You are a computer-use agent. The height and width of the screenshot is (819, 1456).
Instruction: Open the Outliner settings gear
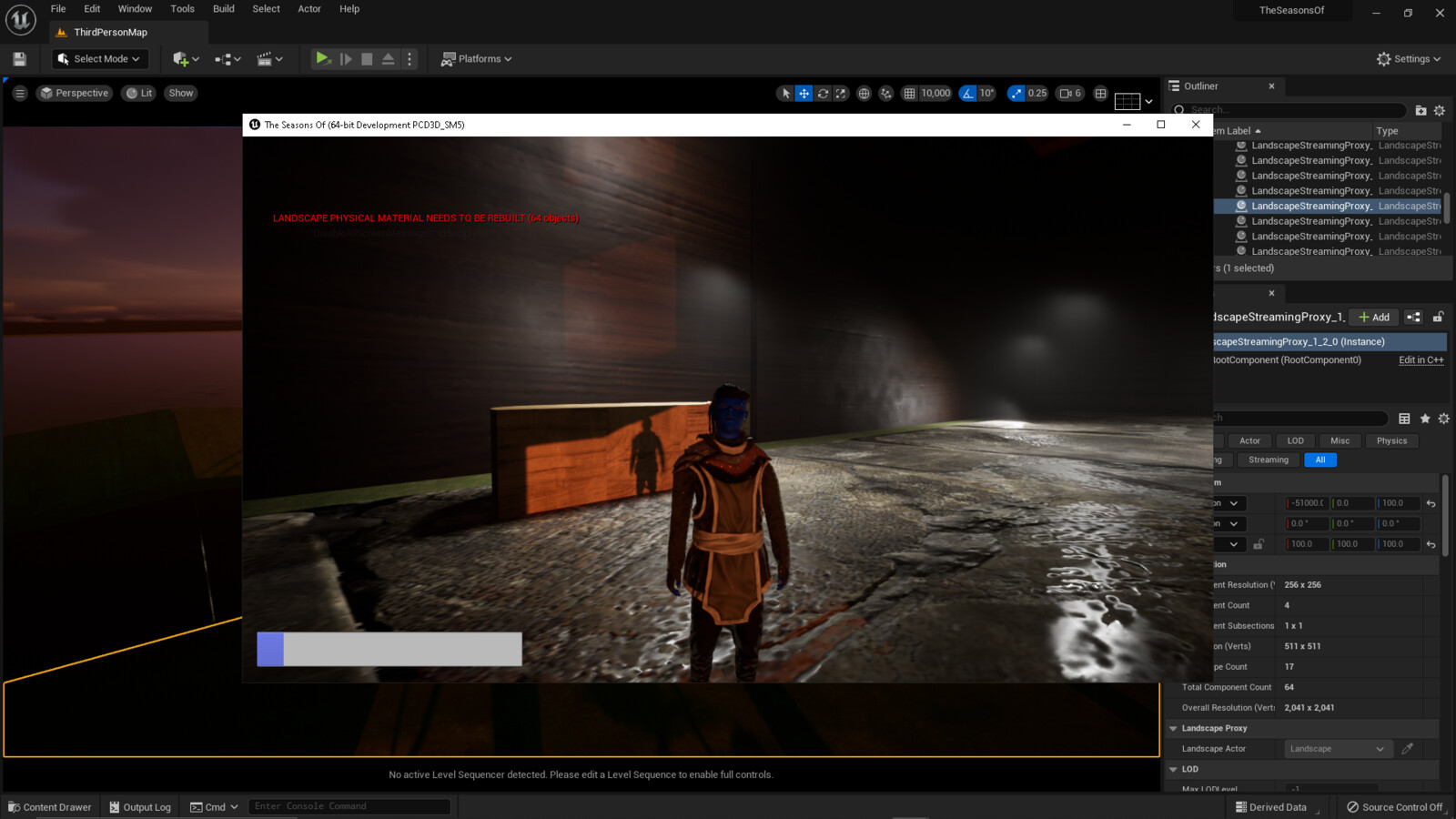(1439, 110)
